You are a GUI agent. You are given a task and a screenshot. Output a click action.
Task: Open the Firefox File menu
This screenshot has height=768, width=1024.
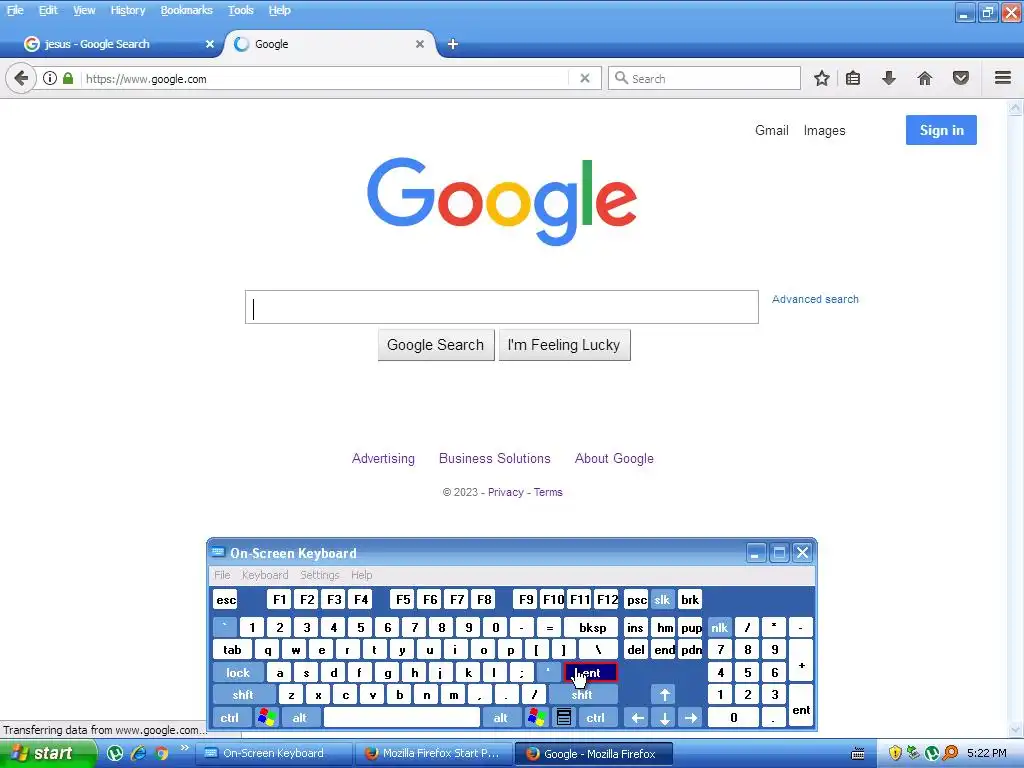[x=15, y=10]
